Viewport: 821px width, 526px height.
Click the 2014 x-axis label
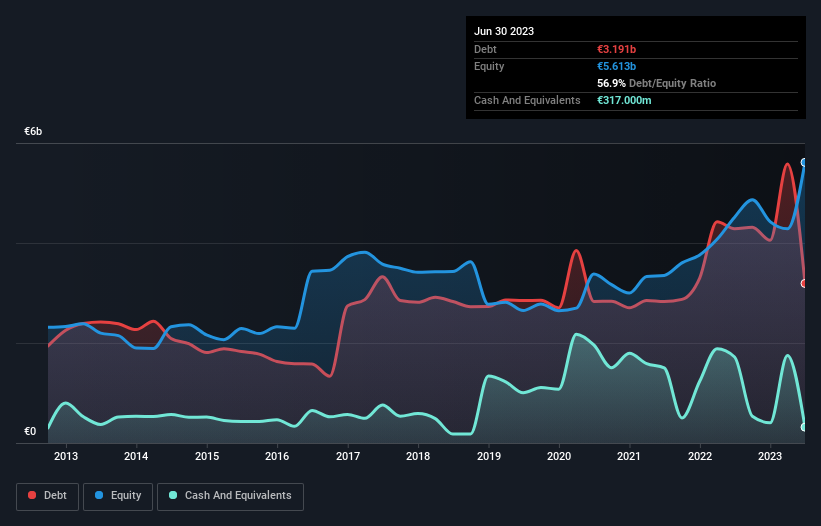(x=136, y=456)
